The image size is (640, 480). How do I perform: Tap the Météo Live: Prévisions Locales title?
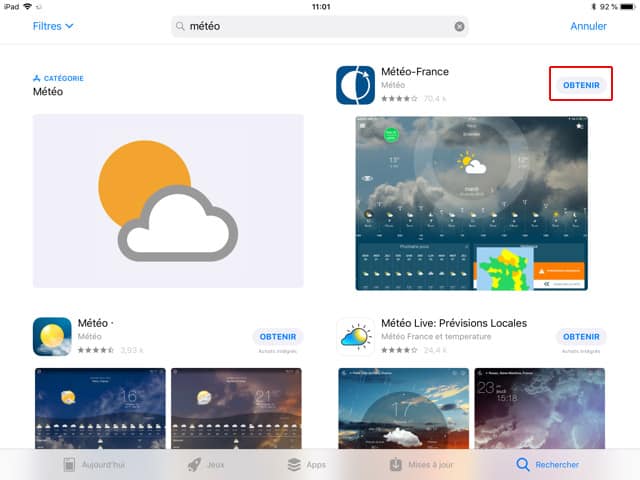454,323
